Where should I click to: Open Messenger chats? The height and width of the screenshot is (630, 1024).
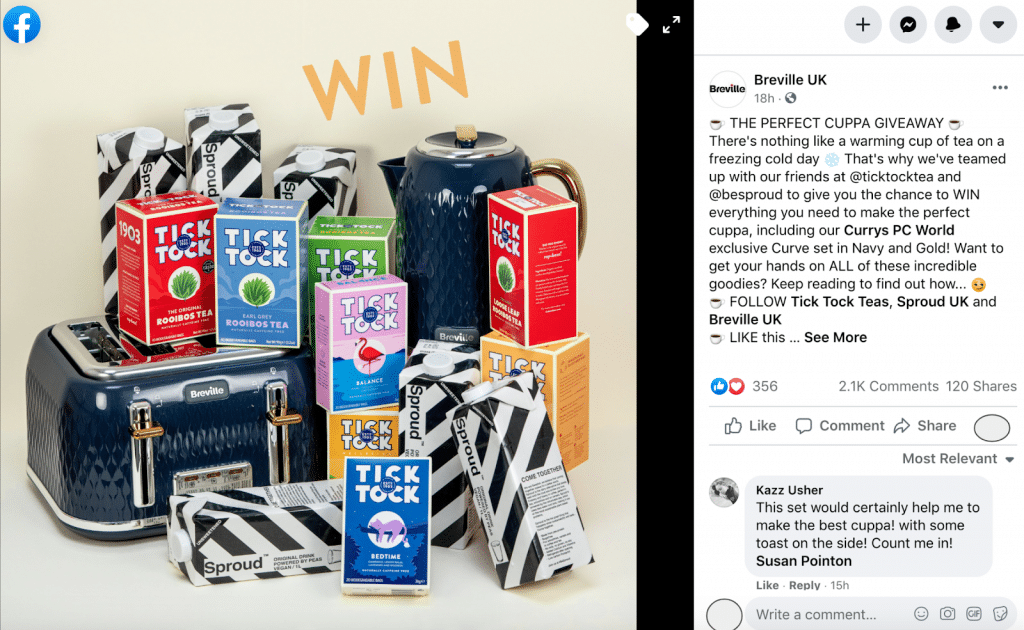click(x=908, y=25)
